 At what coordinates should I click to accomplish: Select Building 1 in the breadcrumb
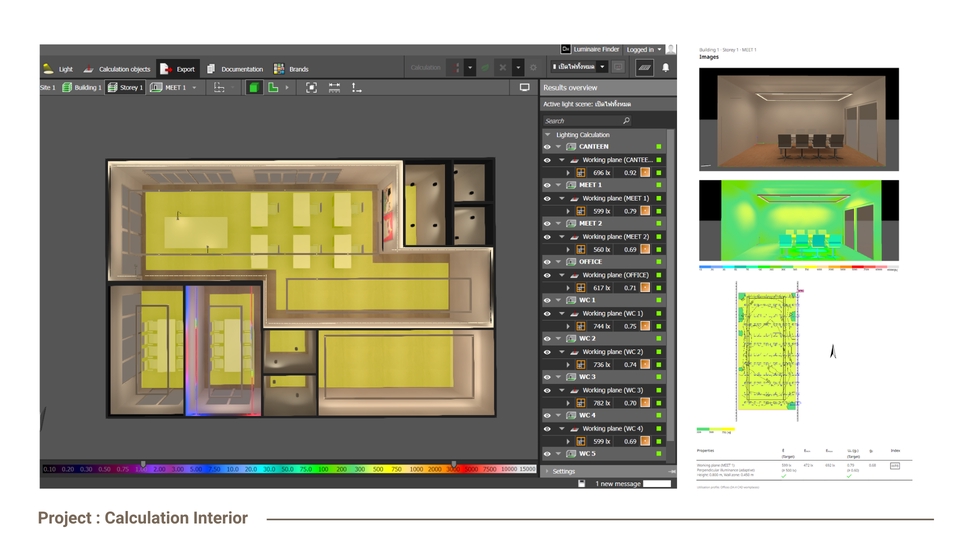(81, 88)
